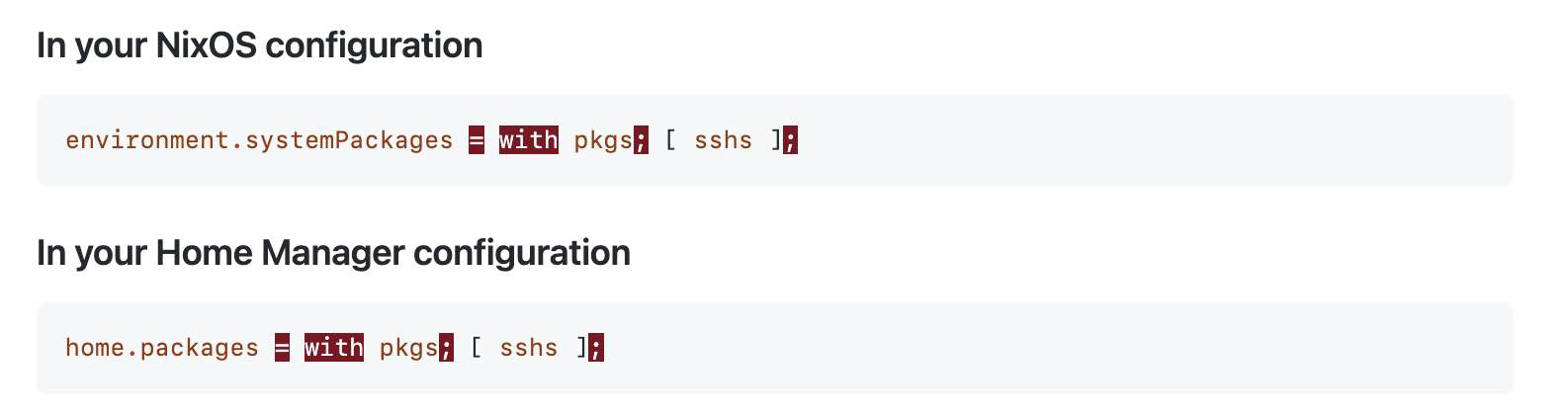Click the opening bracket in the home.packages line
The width and height of the screenshot is (1568, 417).
(477, 348)
